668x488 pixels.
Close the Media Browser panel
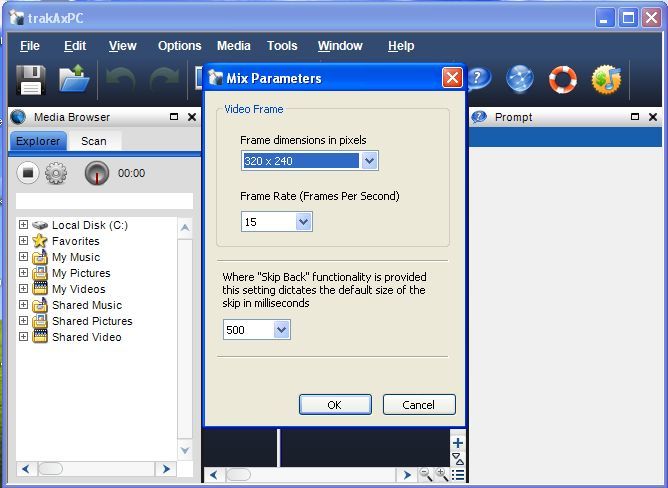192,117
